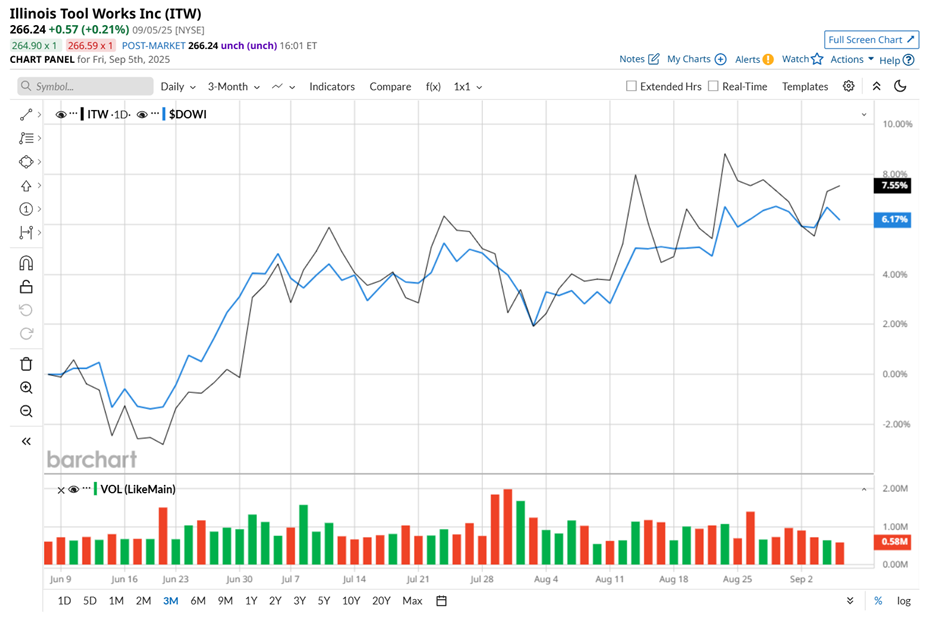940x617 pixels.
Task: Click the Watch star icon
Action: click(x=817, y=59)
